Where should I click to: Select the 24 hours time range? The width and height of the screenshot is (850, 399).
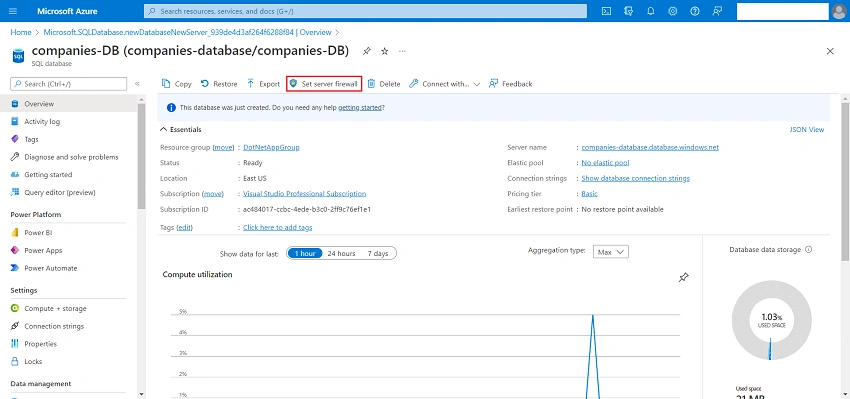pos(341,253)
